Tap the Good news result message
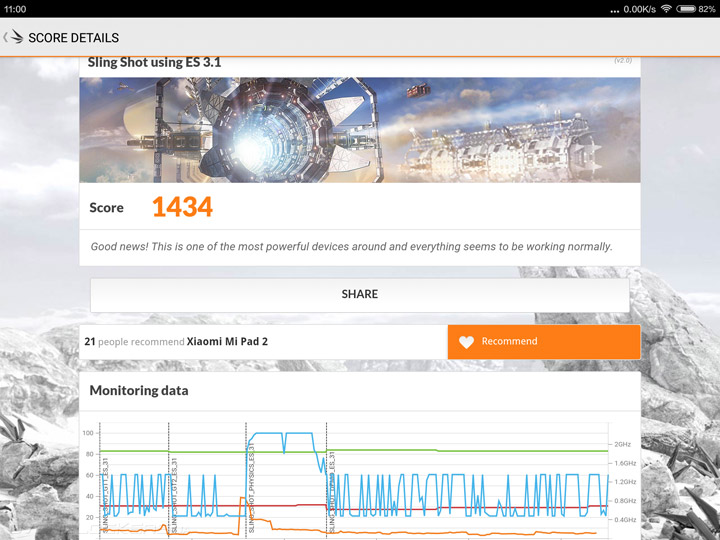The image size is (720, 540). click(x=351, y=247)
